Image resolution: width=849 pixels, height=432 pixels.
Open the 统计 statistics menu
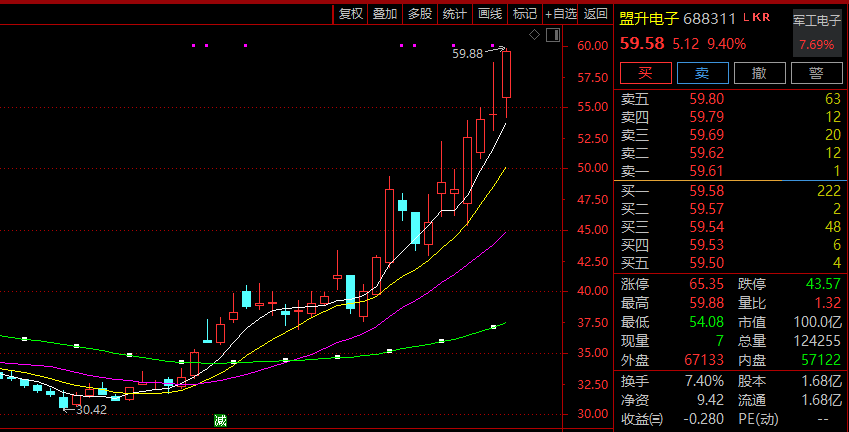[x=454, y=13]
